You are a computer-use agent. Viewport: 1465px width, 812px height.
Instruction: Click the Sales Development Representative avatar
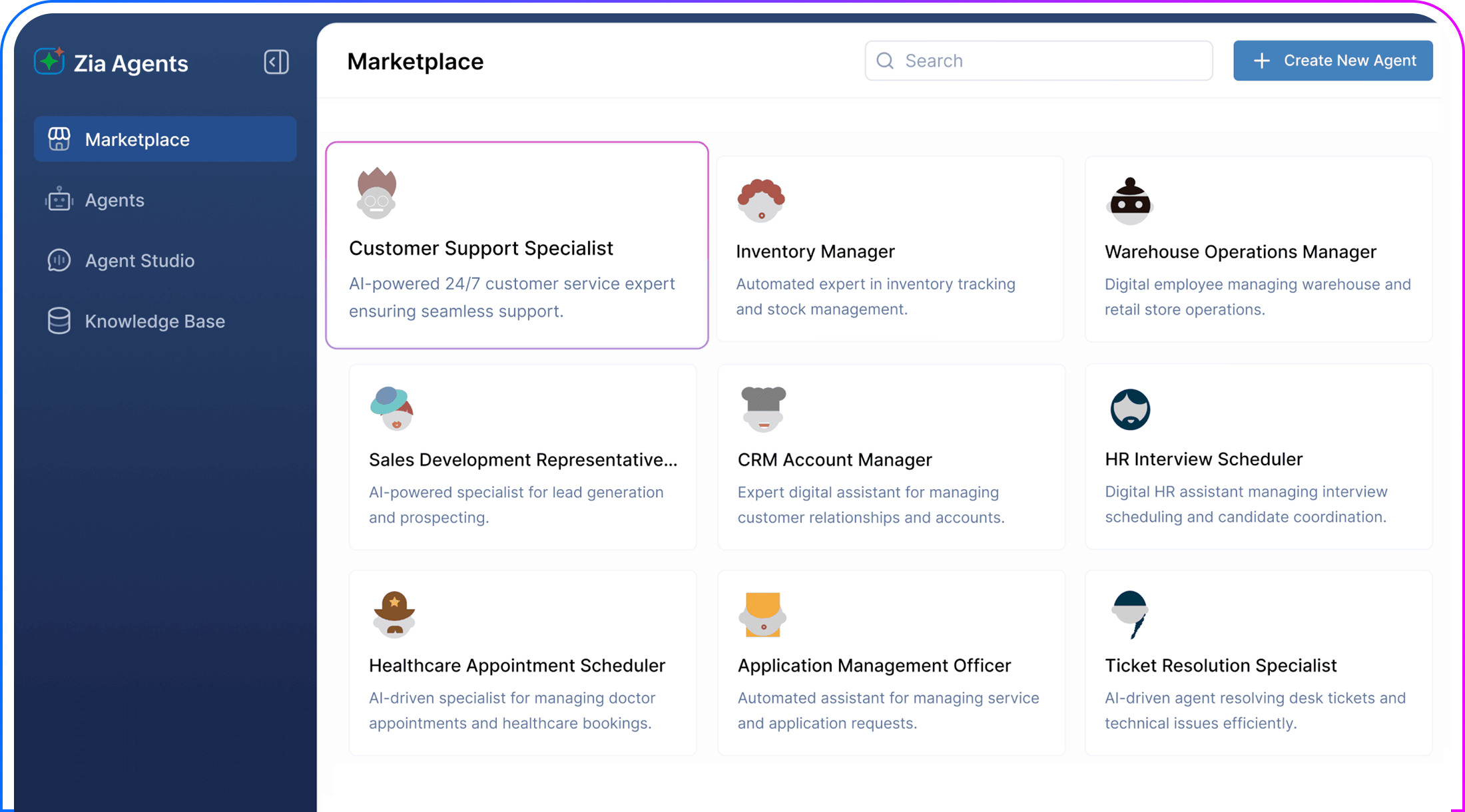(x=392, y=408)
